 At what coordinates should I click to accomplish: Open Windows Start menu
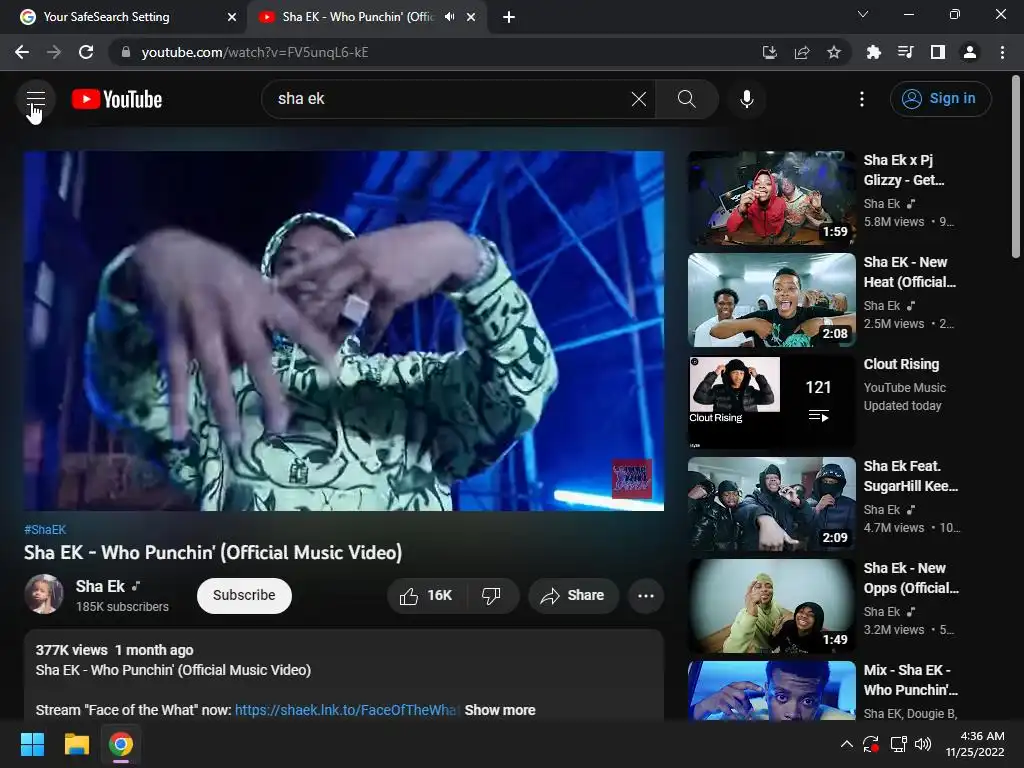(x=32, y=744)
